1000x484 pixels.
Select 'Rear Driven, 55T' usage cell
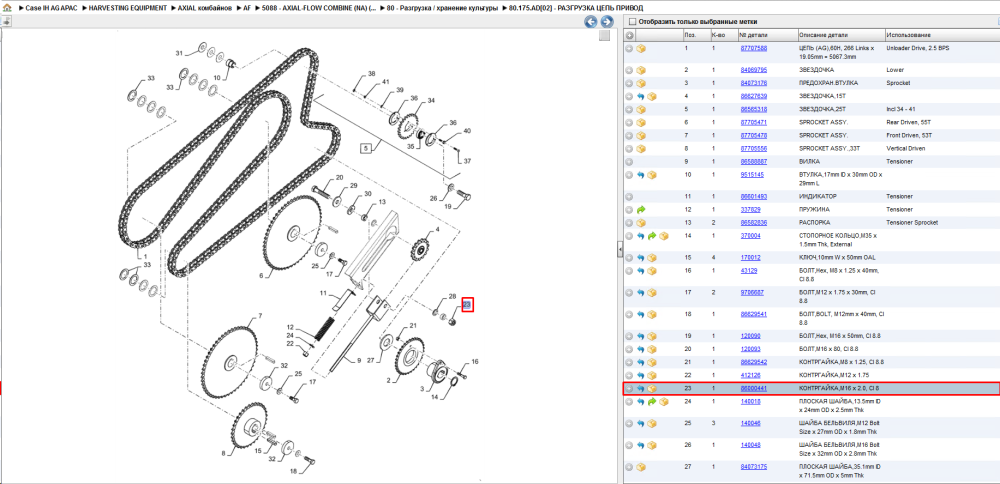(x=908, y=122)
